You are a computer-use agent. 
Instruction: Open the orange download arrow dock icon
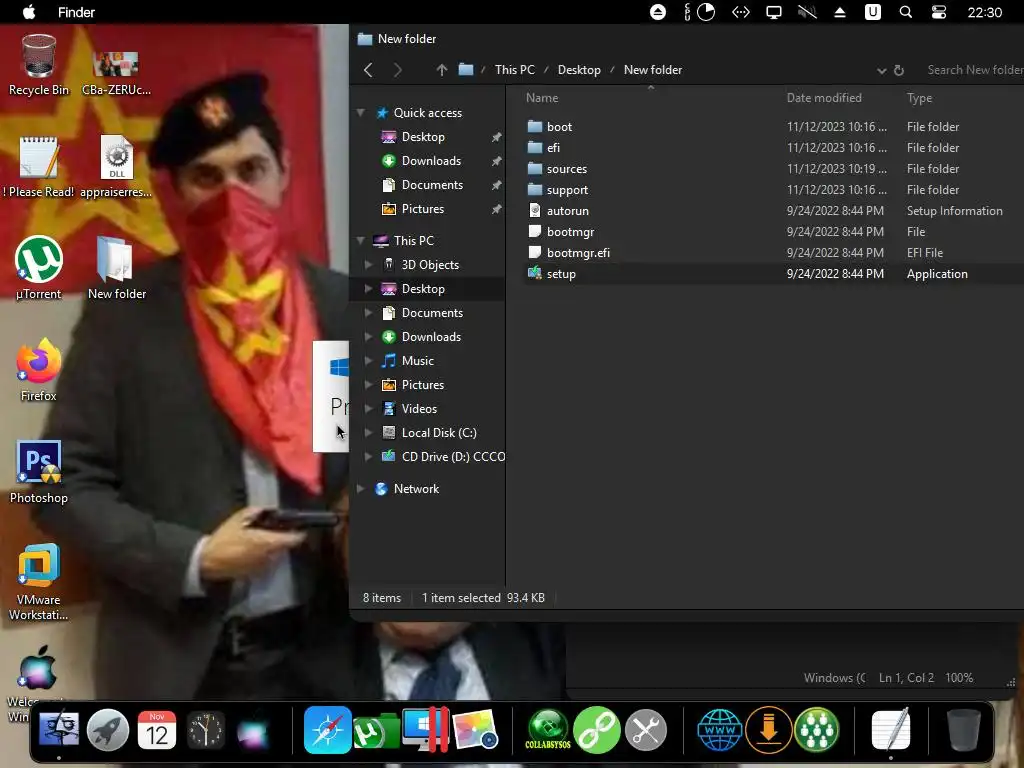[x=769, y=729]
